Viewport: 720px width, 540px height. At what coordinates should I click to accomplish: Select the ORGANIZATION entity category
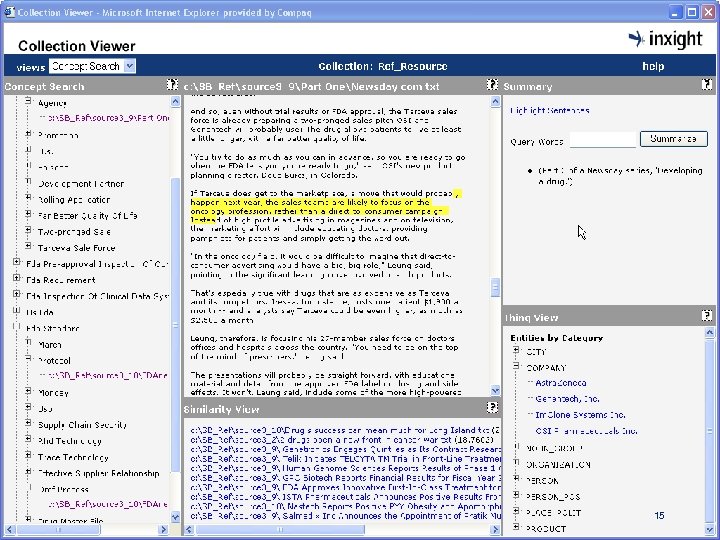[x=558, y=465]
